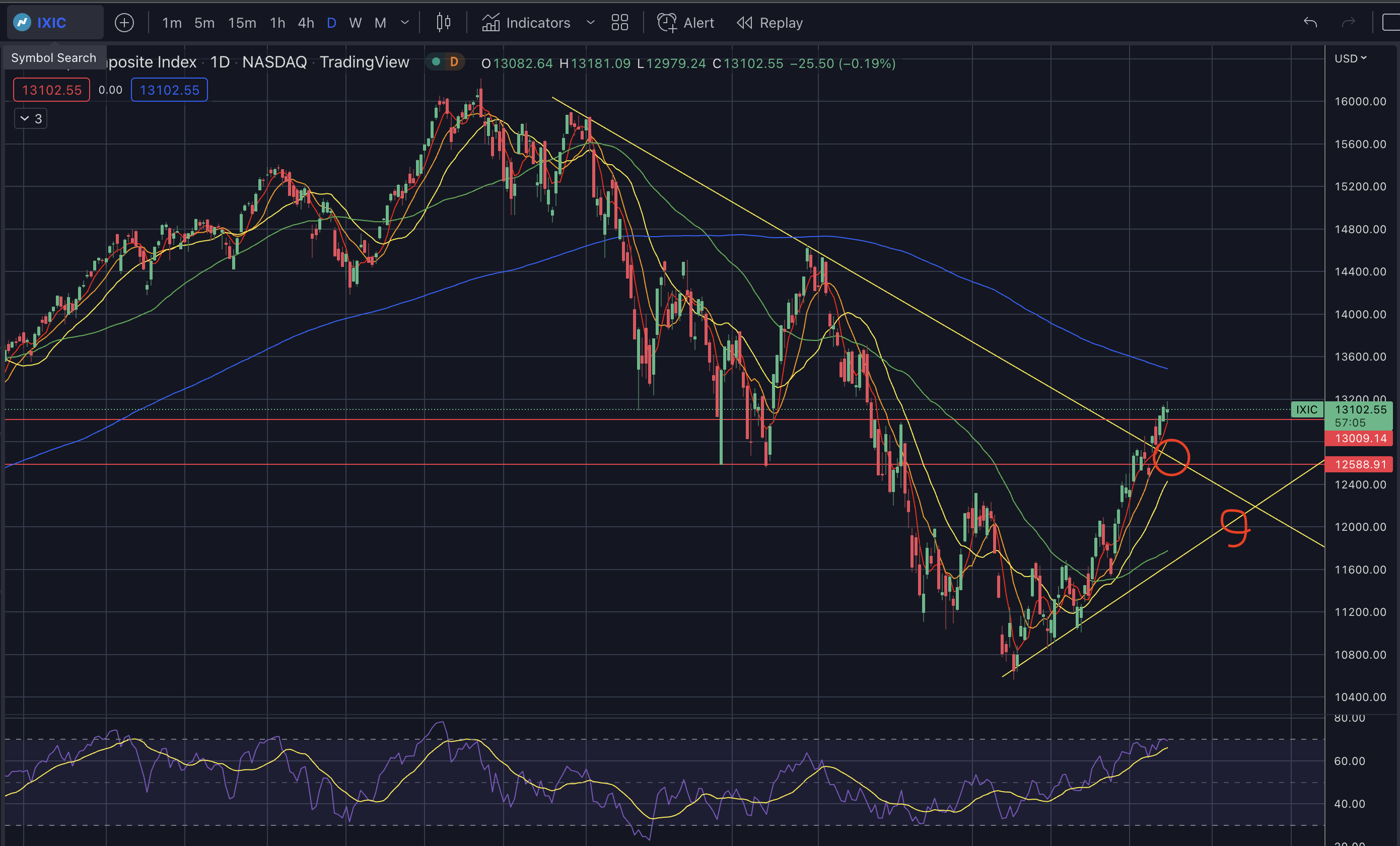Click the red sell price 13102.55 button
Screen dimensions: 1400x846
coord(52,90)
